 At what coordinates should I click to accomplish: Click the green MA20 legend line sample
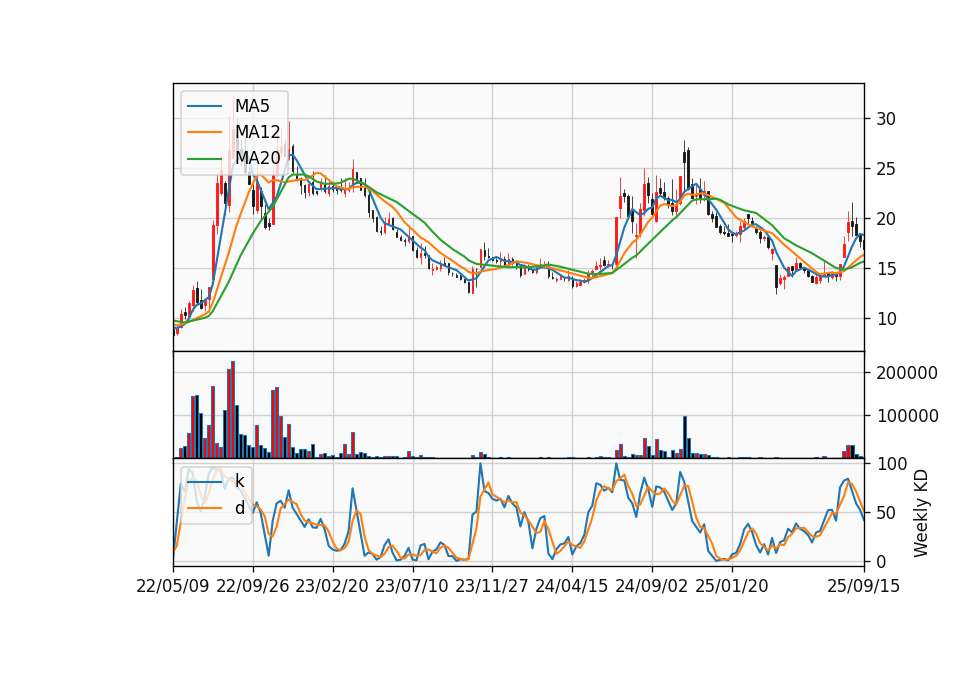(x=204, y=158)
